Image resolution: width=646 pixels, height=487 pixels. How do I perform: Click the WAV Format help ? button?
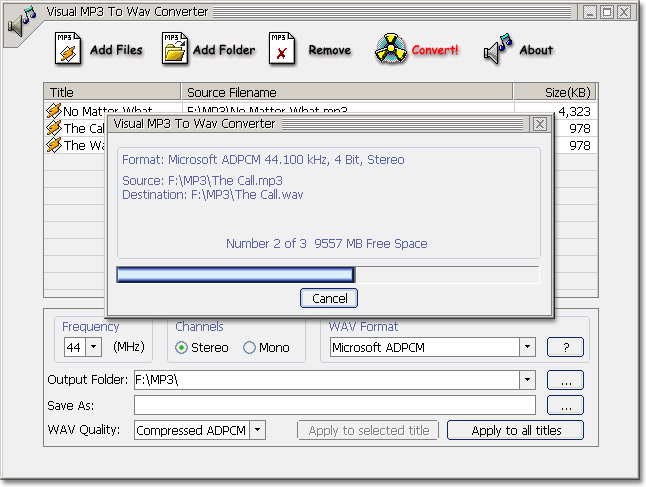coord(565,347)
